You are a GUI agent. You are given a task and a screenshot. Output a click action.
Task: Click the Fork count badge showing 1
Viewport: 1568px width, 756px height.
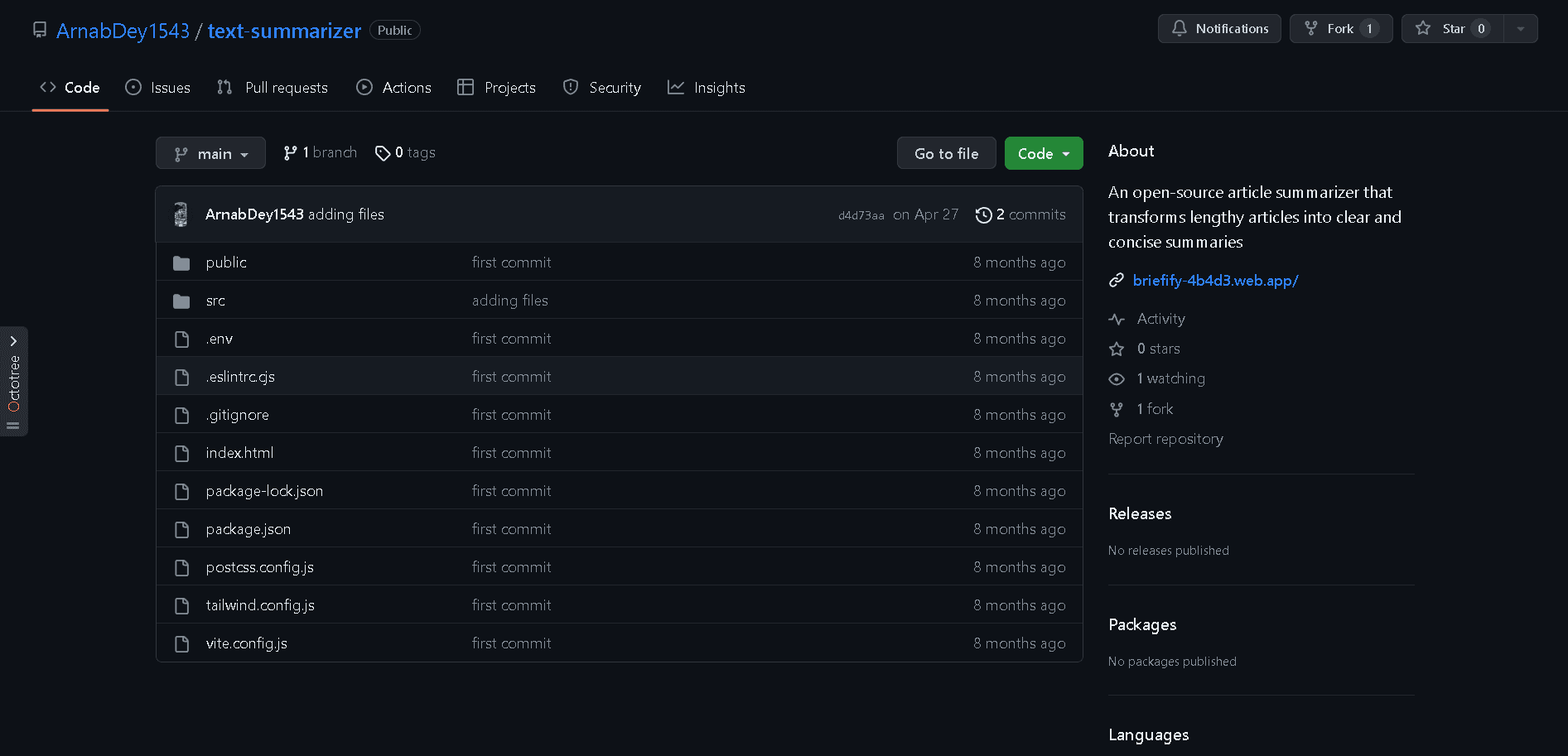(x=1369, y=28)
